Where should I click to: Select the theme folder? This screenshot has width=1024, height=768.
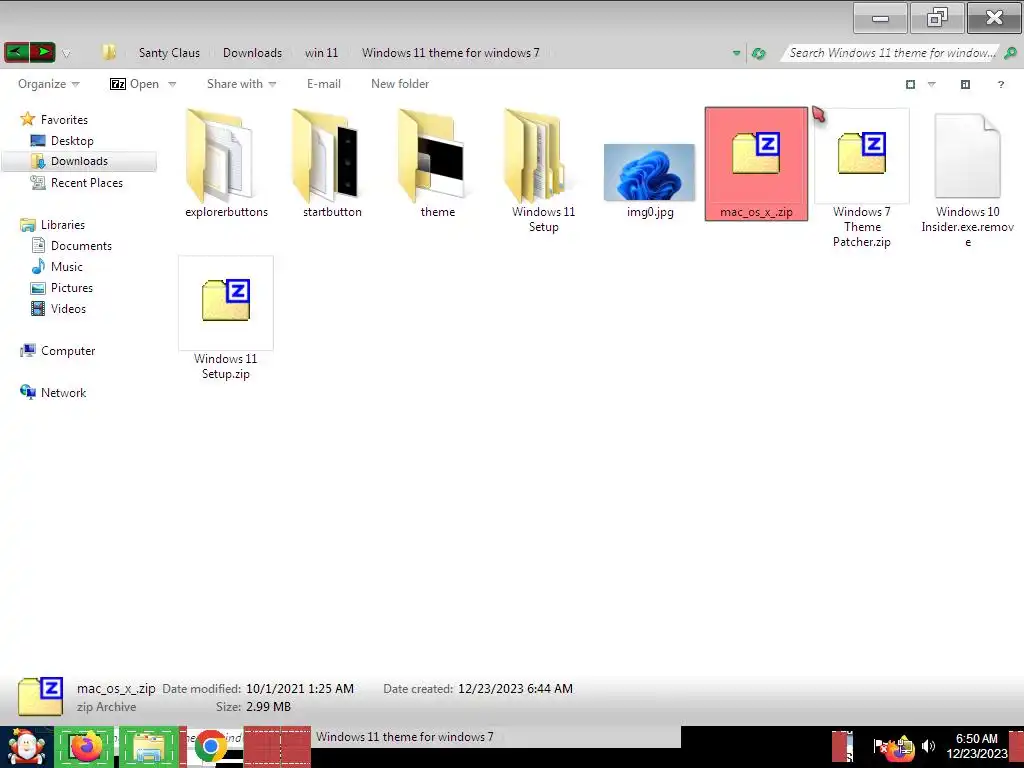pyautogui.click(x=438, y=164)
